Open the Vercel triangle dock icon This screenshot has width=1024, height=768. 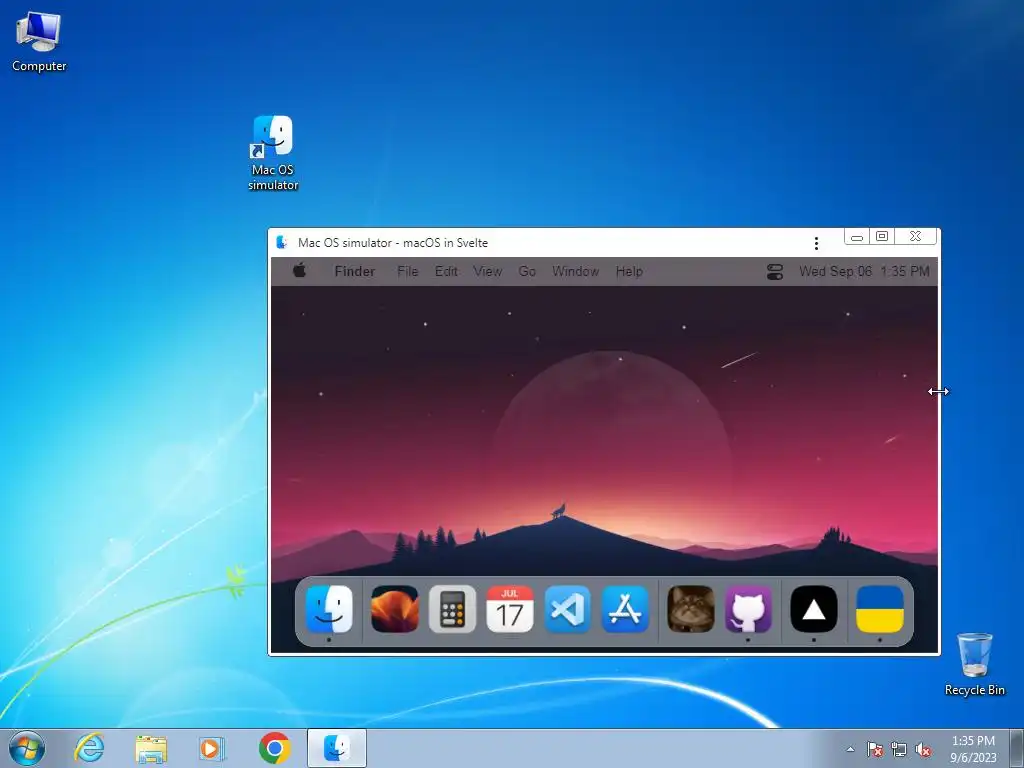coord(814,609)
